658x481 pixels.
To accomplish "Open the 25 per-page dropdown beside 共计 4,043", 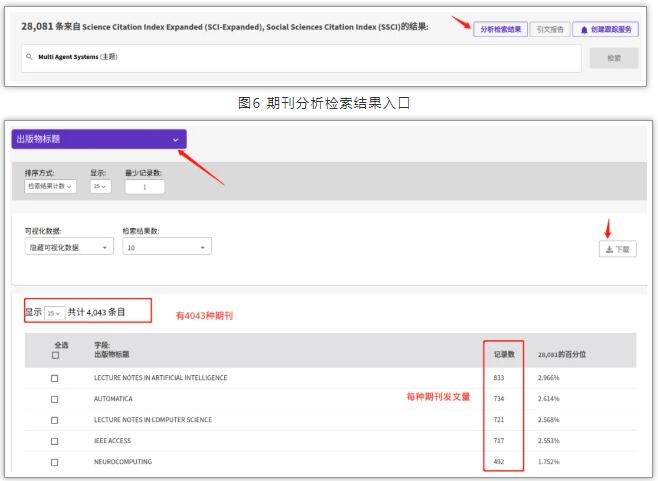I will [54, 313].
